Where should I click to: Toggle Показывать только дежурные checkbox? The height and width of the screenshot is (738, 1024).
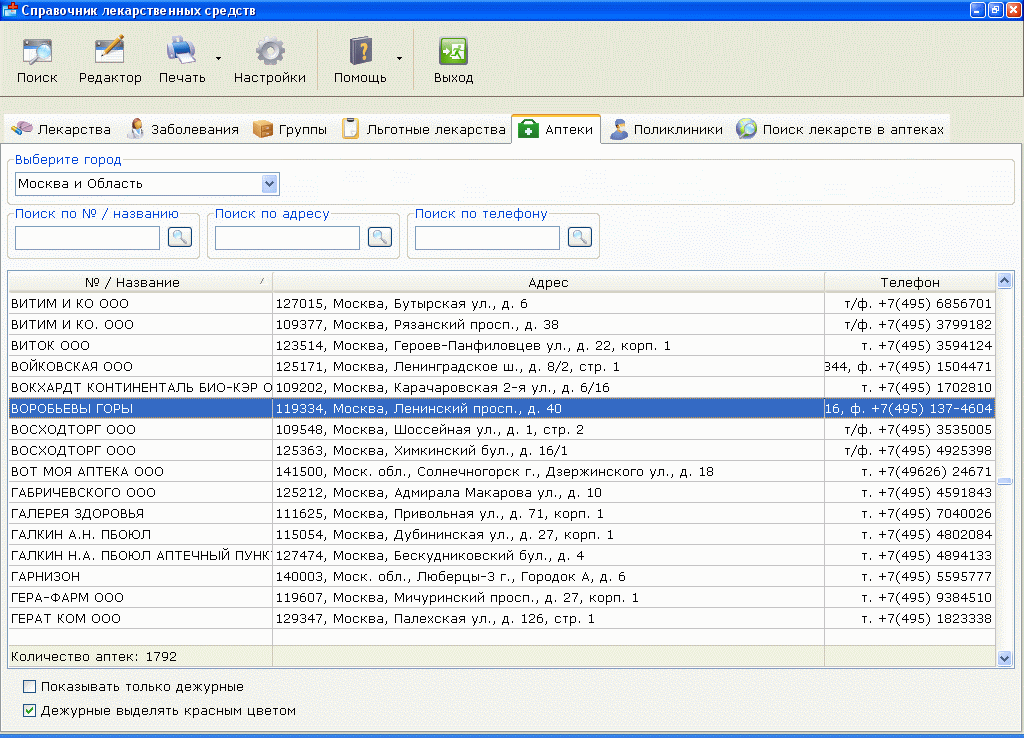[29, 686]
